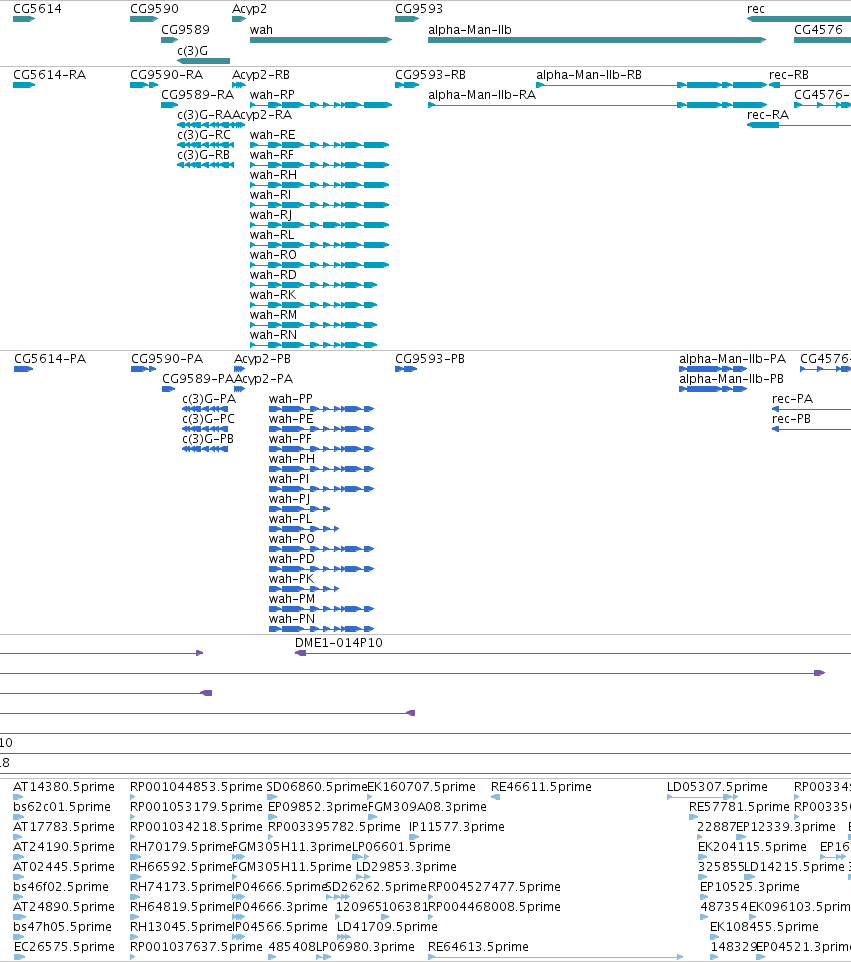Click protein CG9593-PB label
This screenshot has height=962, width=851.
tap(430, 359)
